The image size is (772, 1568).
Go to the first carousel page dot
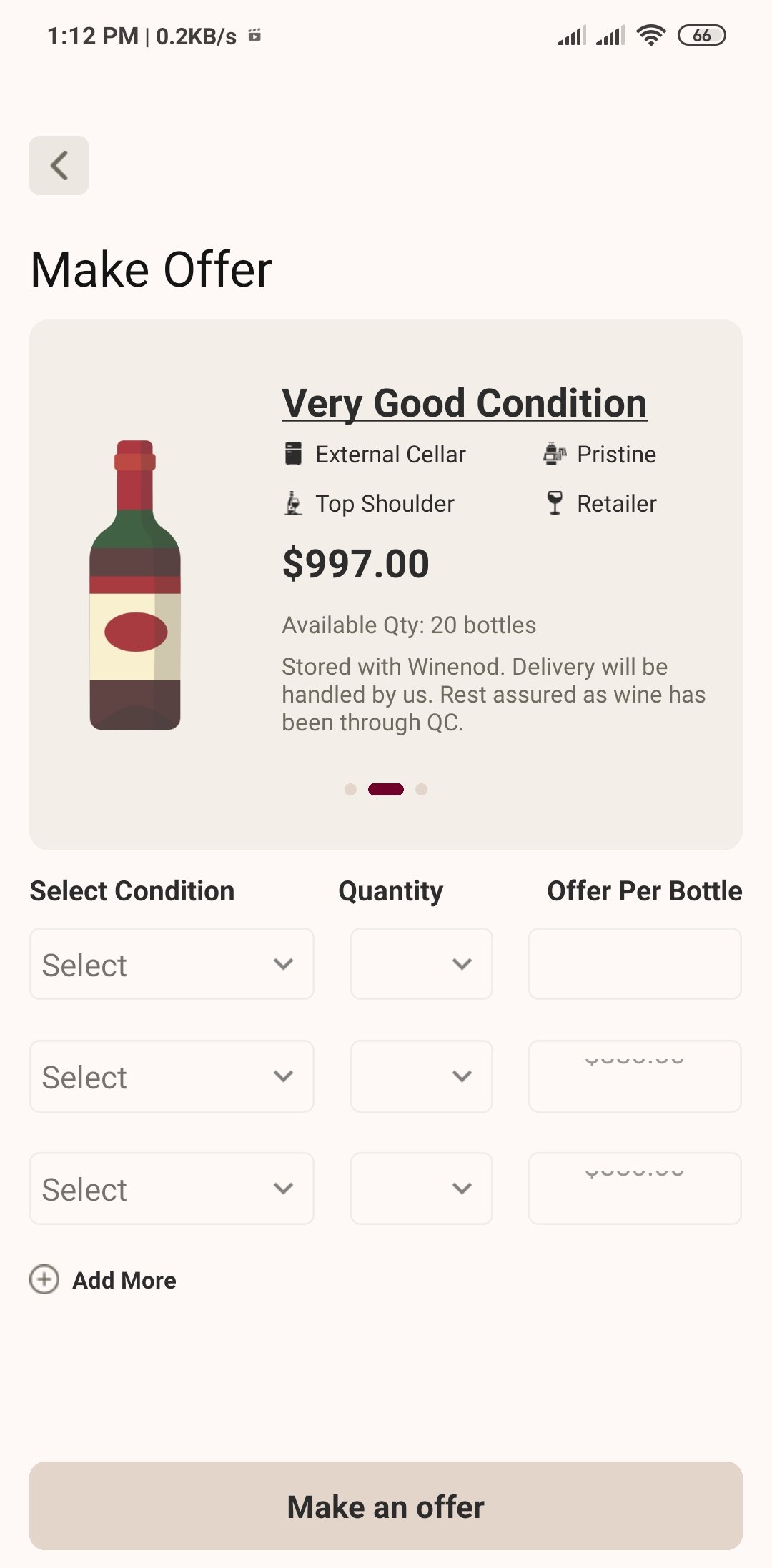(x=350, y=789)
